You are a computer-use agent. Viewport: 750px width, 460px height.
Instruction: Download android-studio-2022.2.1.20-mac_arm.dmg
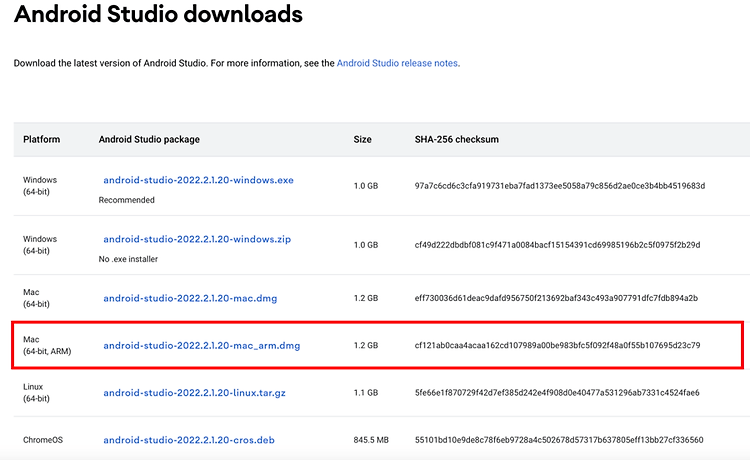(x=202, y=345)
